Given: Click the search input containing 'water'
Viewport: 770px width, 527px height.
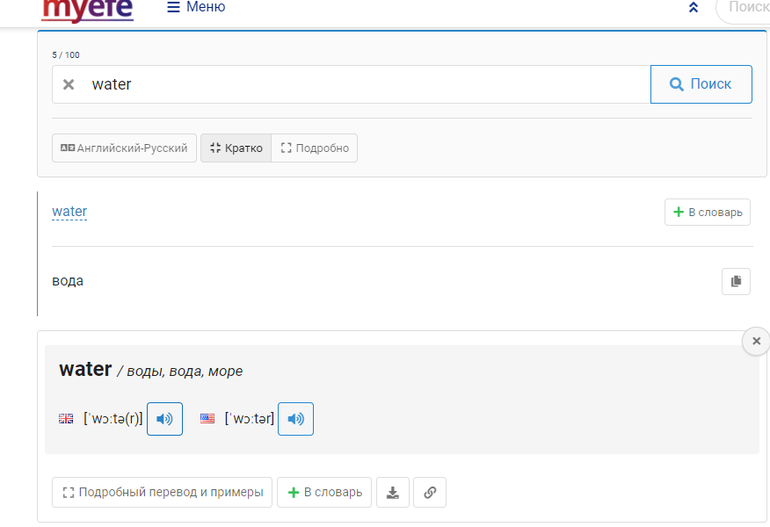Looking at the screenshot, I should (x=360, y=85).
